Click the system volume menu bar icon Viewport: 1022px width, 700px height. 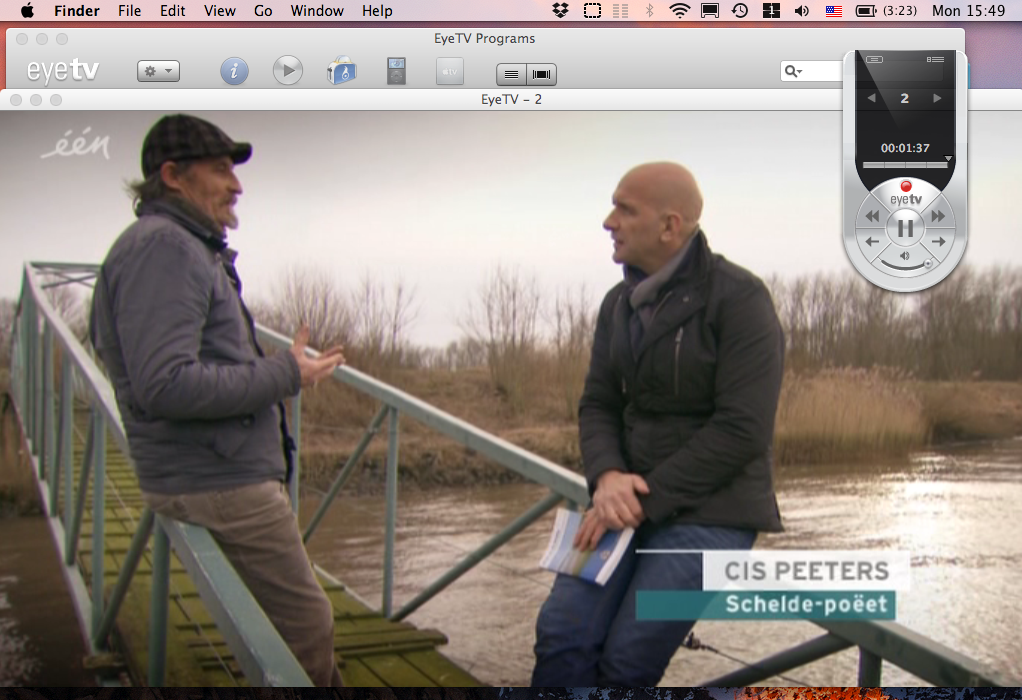[802, 10]
